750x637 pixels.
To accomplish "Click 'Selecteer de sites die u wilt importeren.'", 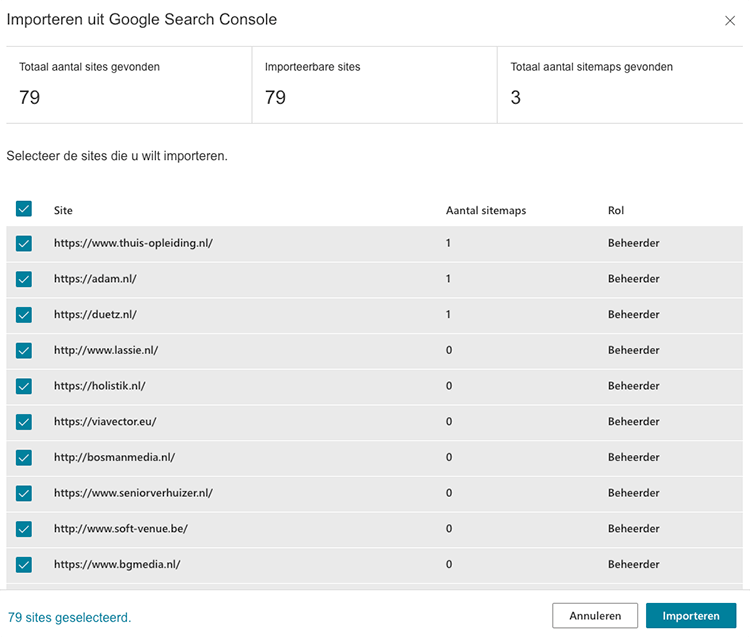I will (117, 156).
